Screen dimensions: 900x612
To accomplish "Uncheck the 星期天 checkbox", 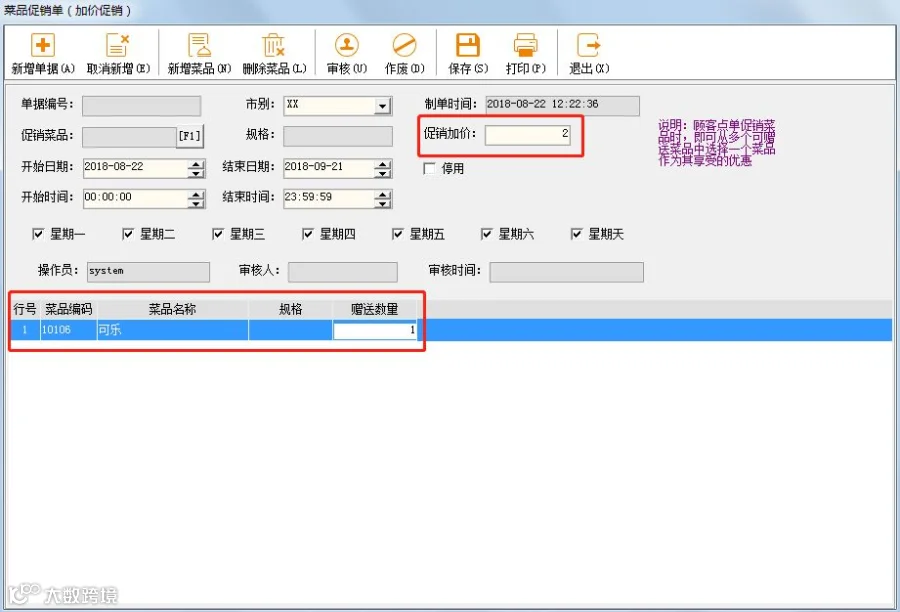I will coord(576,234).
